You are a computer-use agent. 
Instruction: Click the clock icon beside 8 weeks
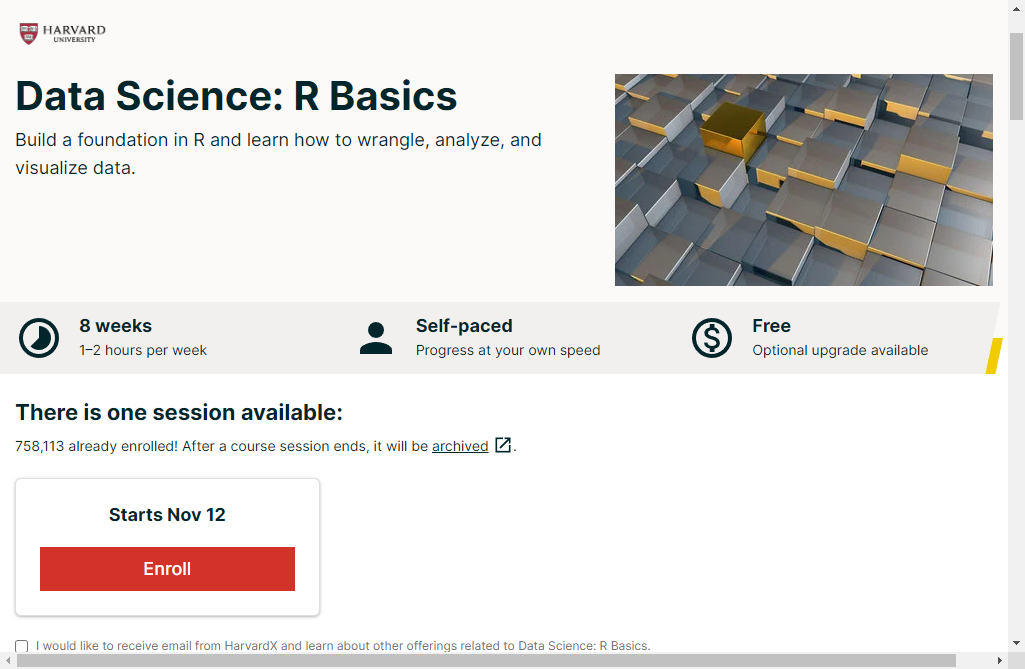(39, 338)
